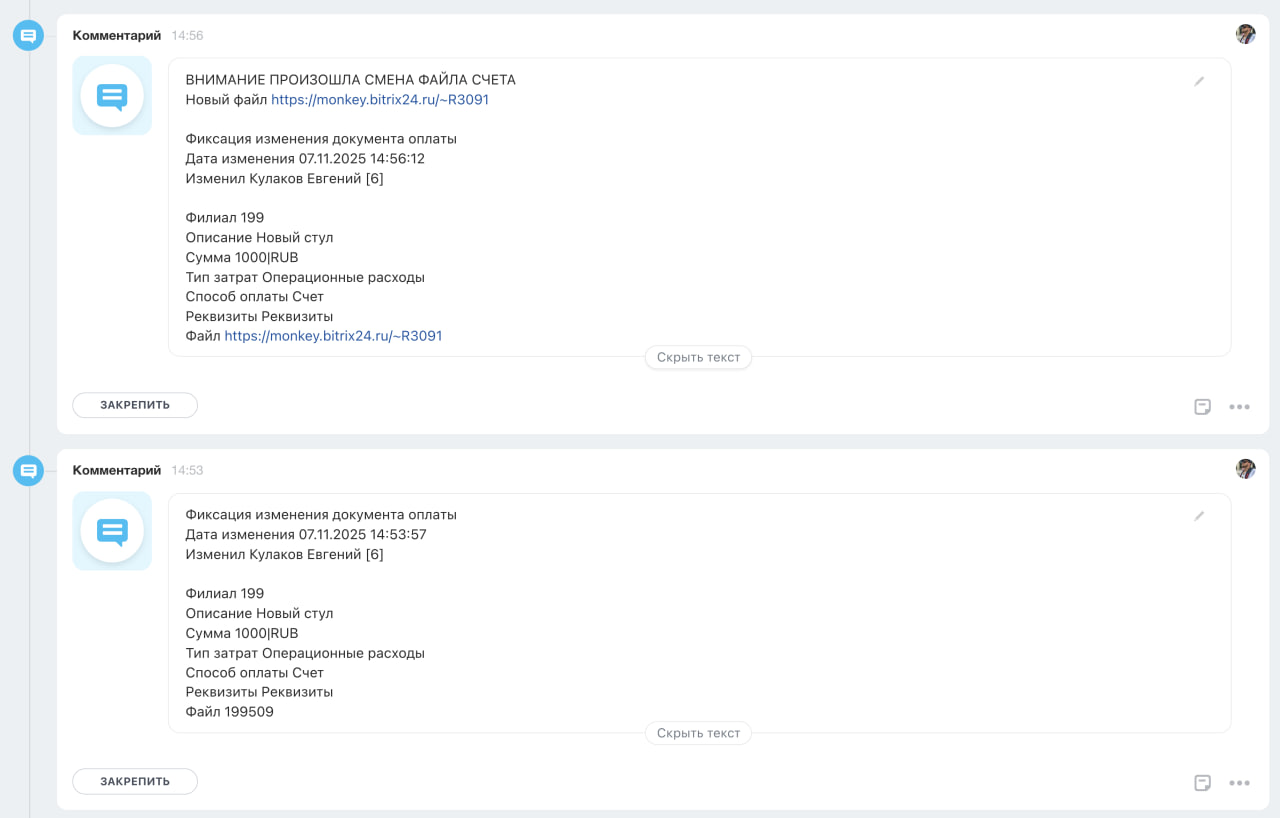Click the author avatar on 14:53 comment
Image resolution: width=1280 pixels, height=818 pixels.
coord(1245,469)
